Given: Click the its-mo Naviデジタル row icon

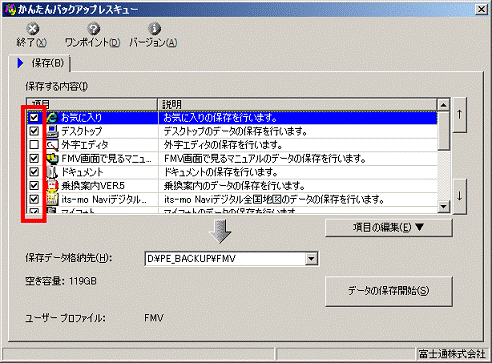Looking at the screenshot, I should (x=52, y=199).
